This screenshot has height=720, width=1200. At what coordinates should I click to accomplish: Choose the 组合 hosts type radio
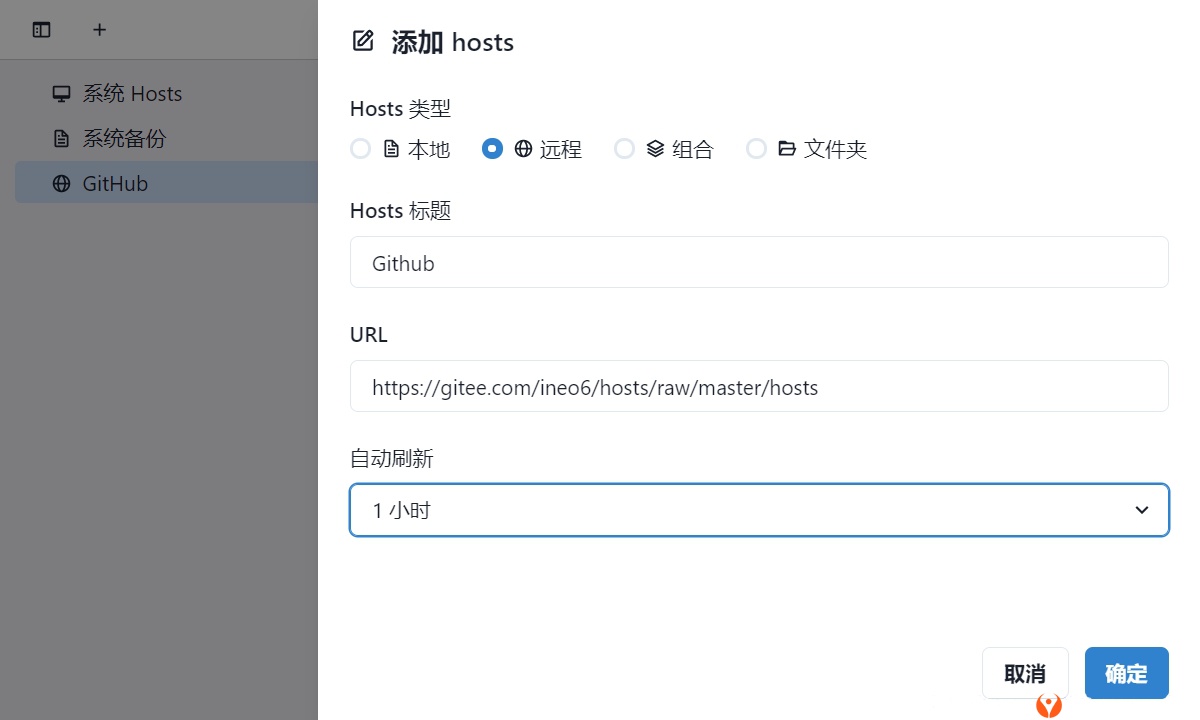click(624, 149)
